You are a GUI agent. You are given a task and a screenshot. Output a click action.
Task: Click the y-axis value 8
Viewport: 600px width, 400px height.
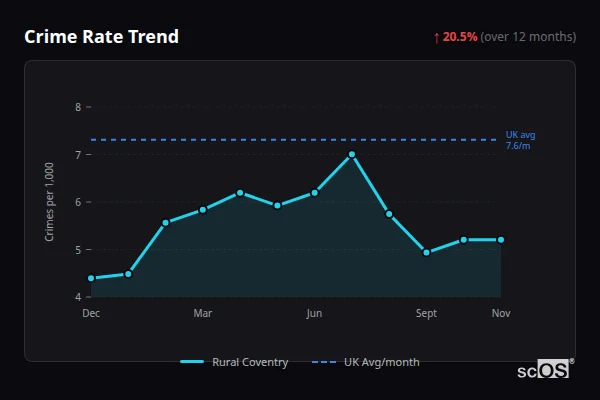[x=78, y=107]
